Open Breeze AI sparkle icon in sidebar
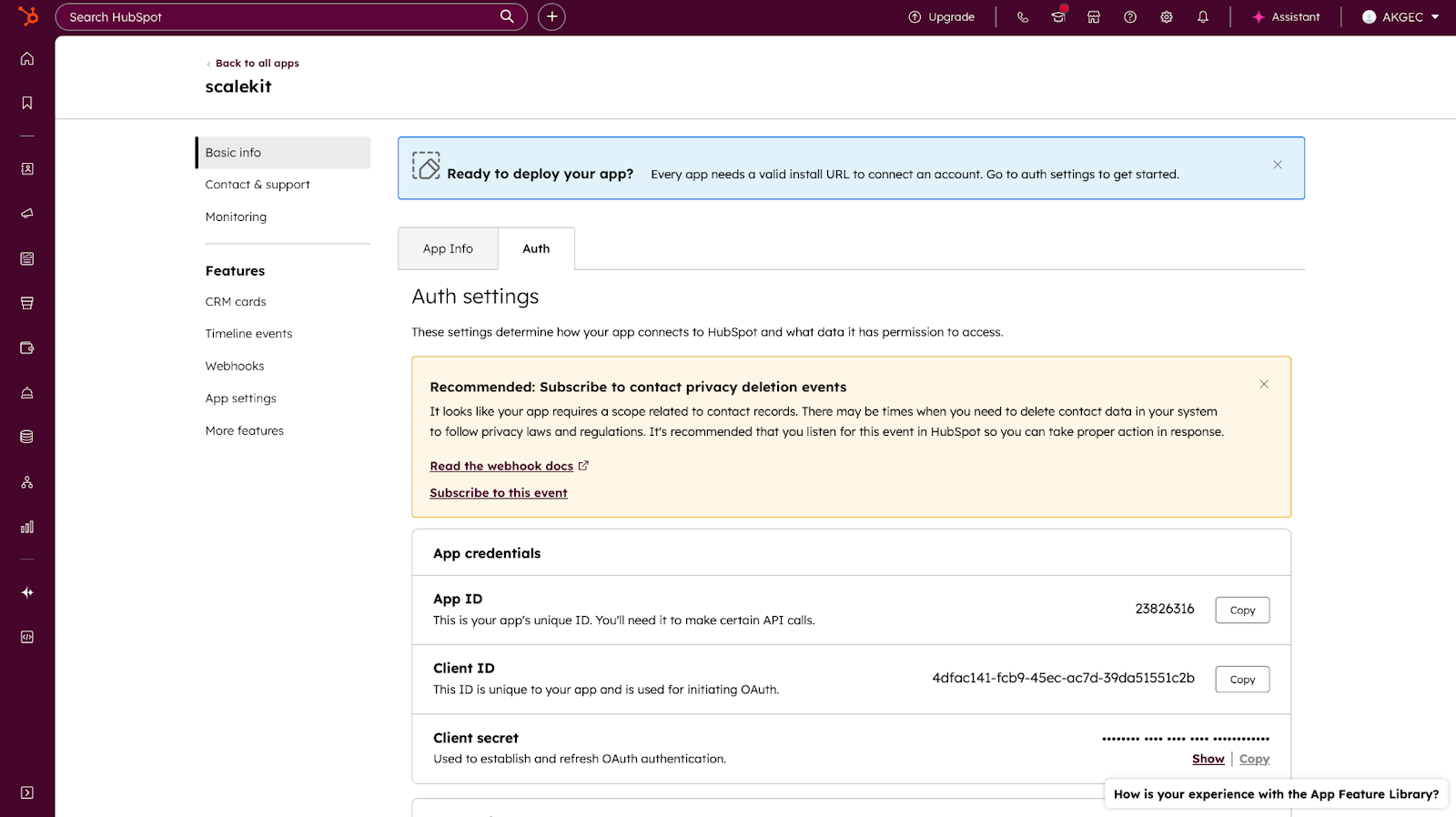1456x817 pixels. 27,592
